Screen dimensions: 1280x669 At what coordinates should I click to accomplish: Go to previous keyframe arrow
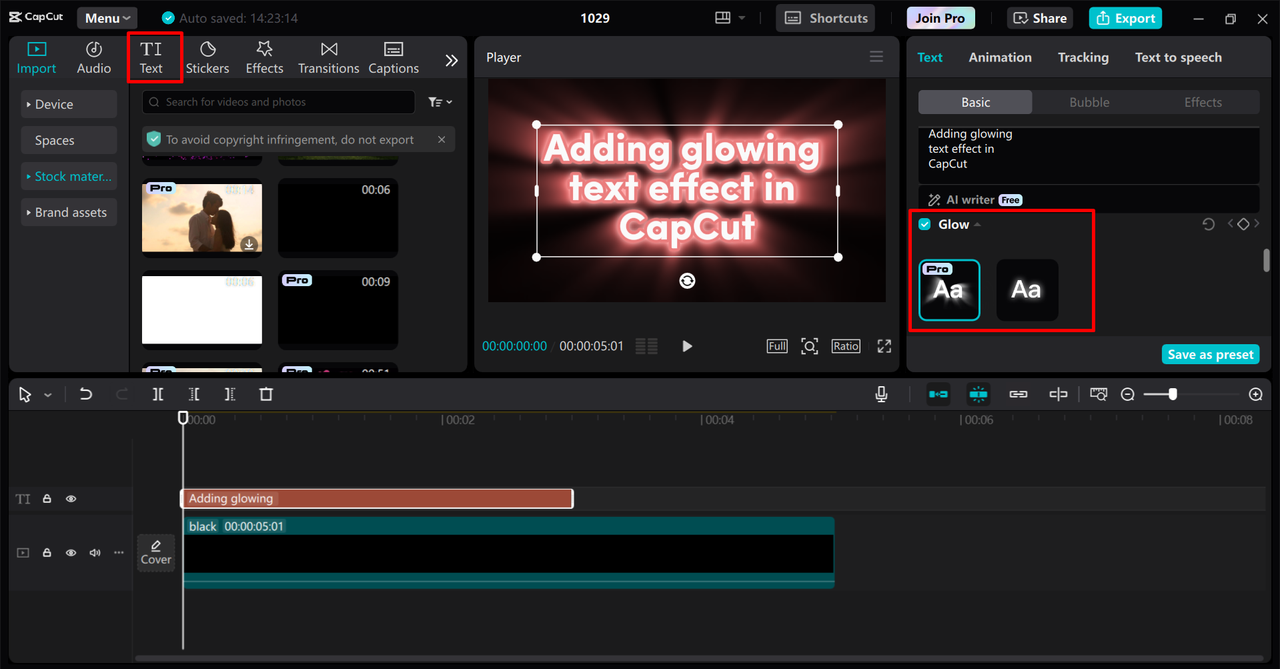1231,225
